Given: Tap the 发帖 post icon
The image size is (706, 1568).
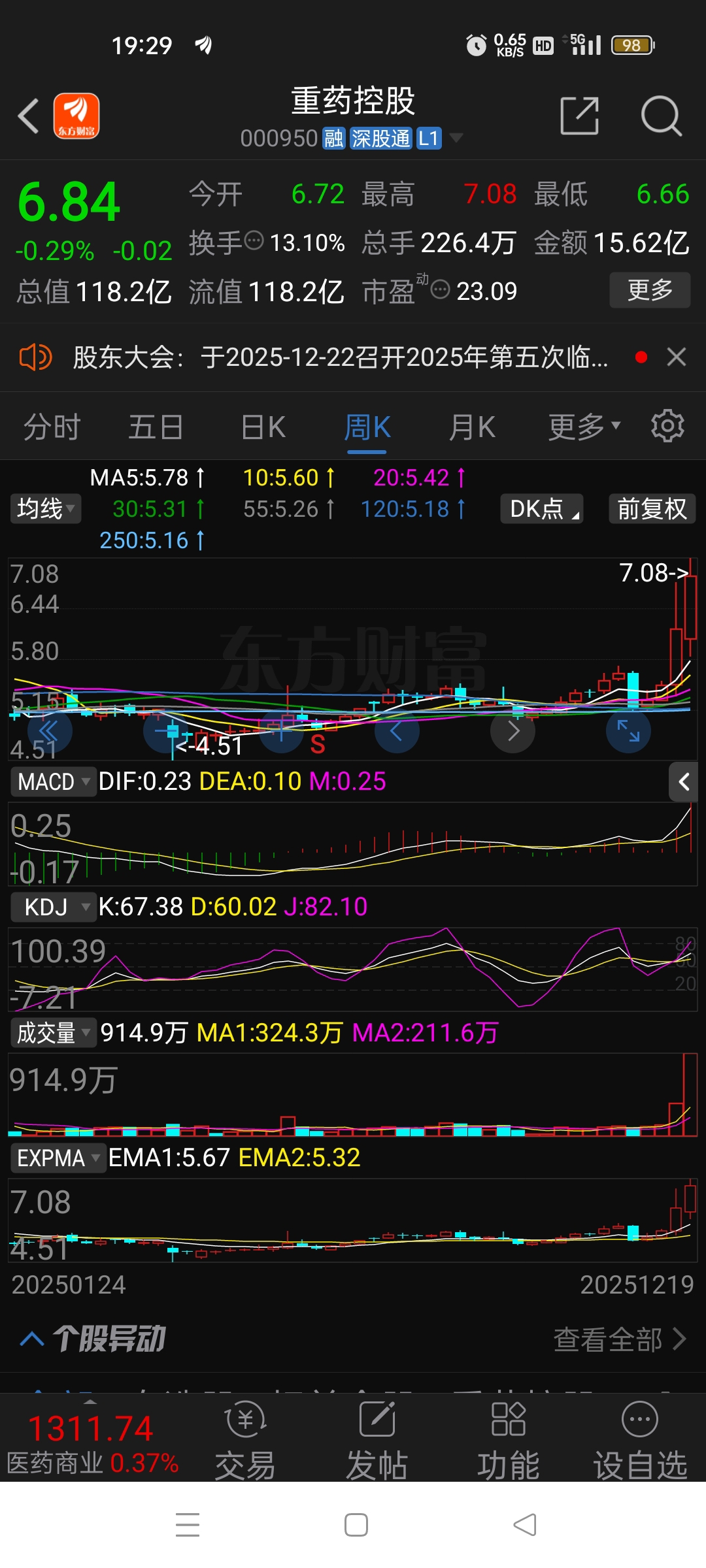Looking at the screenshot, I should (377, 1440).
